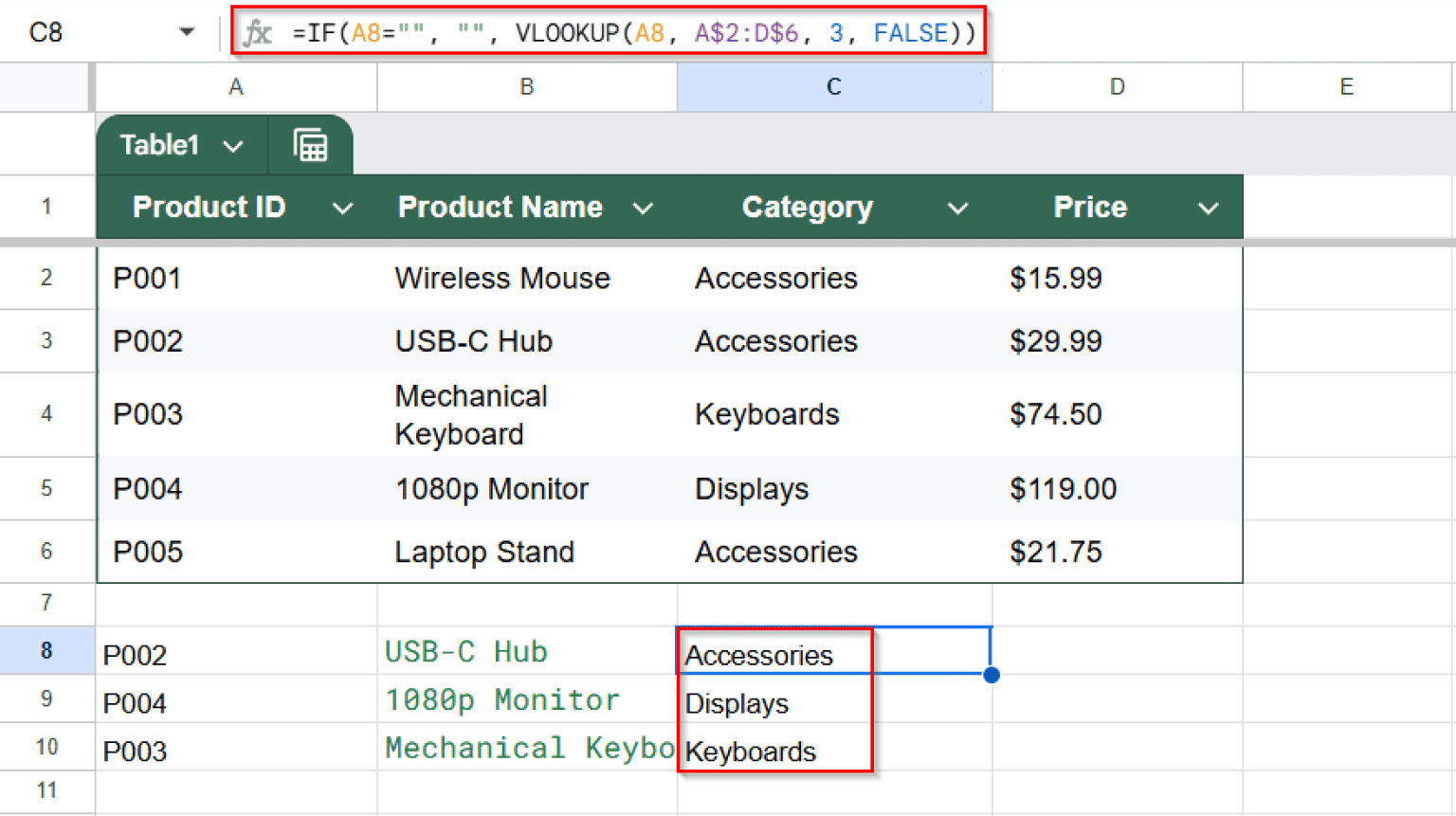
Task: Select the cell containing Wireless Mouse
Action: [x=502, y=278]
